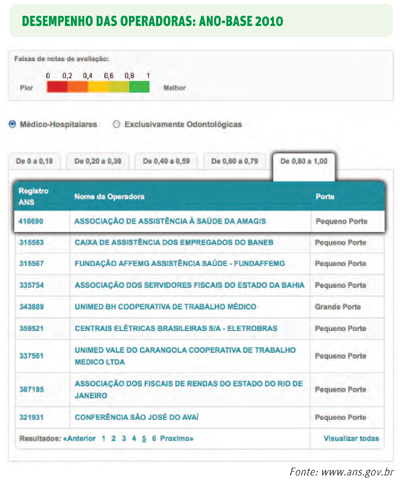Image resolution: width=400 pixels, height=484 pixels.
Task: Click the Nome da Operadora column header
Action: point(109,197)
